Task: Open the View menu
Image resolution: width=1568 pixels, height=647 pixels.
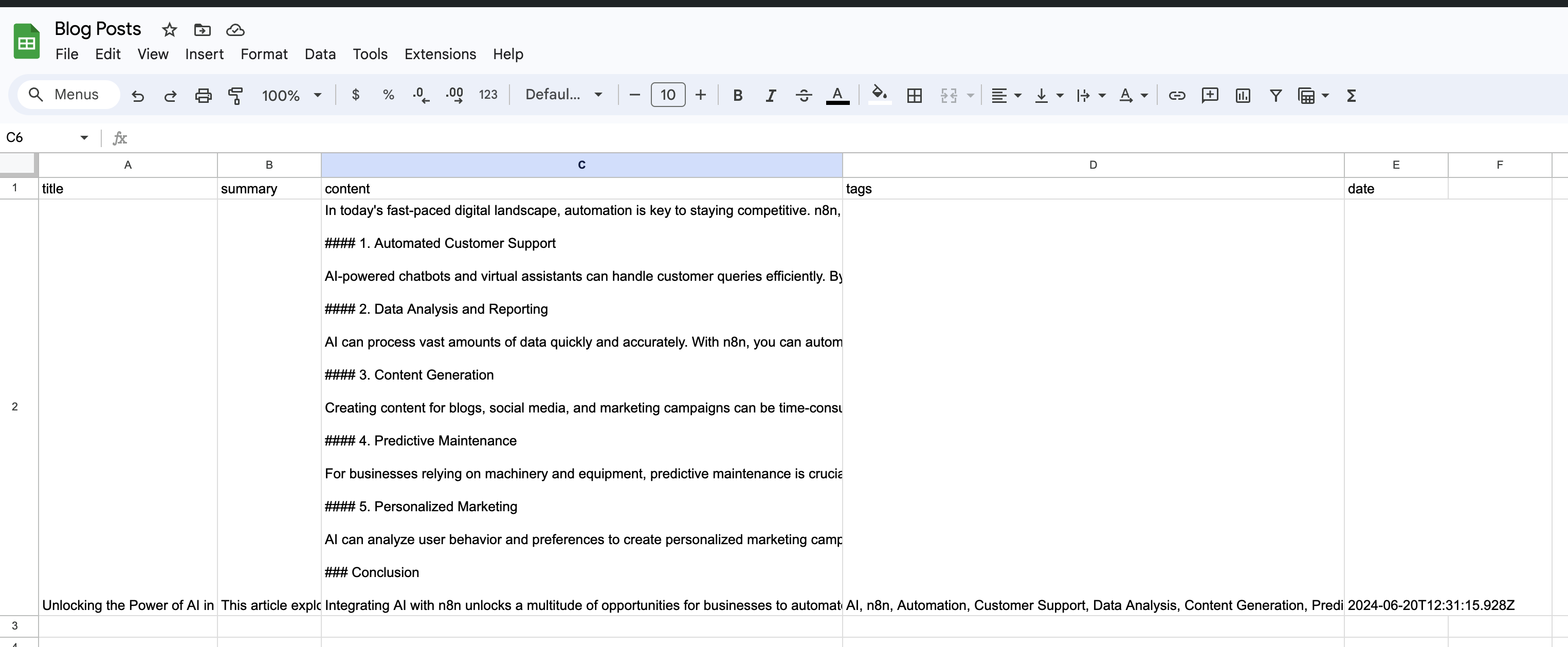Action: coord(153,54)
